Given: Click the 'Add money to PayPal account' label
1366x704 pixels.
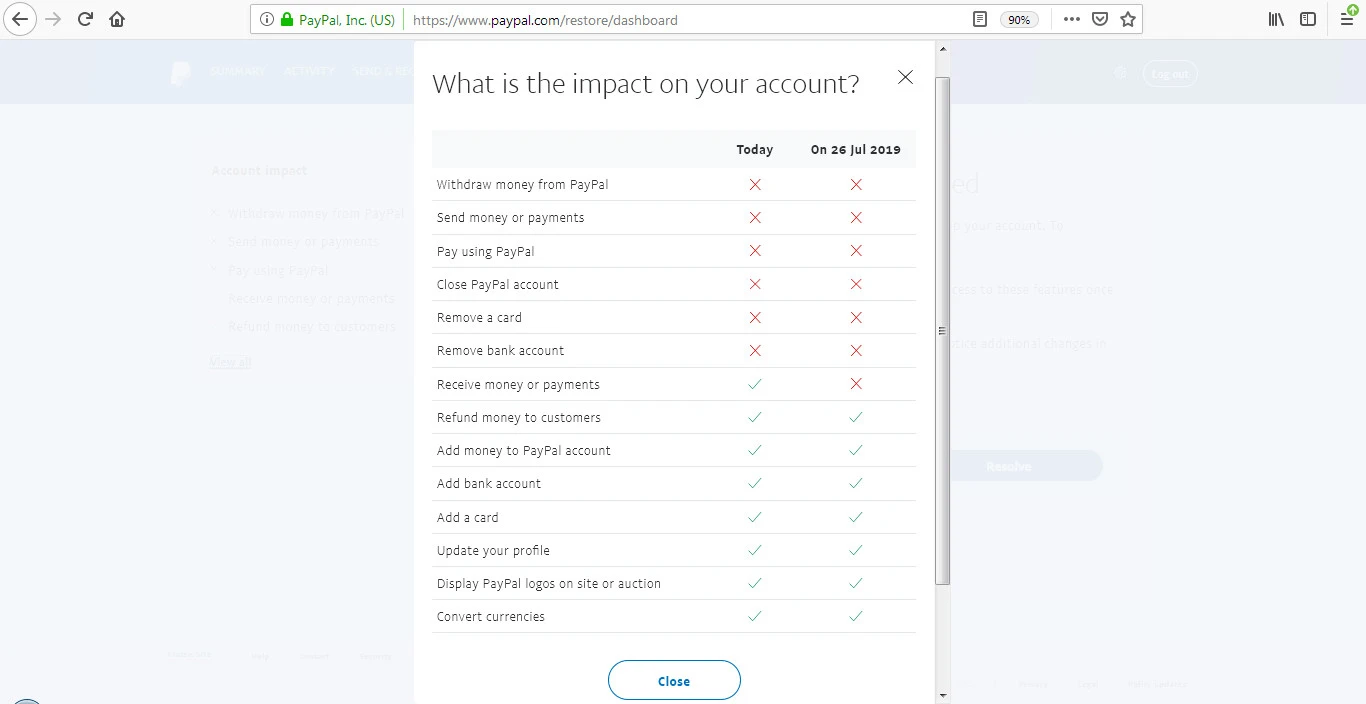Looking at the screenshot, I should [524, 450].
